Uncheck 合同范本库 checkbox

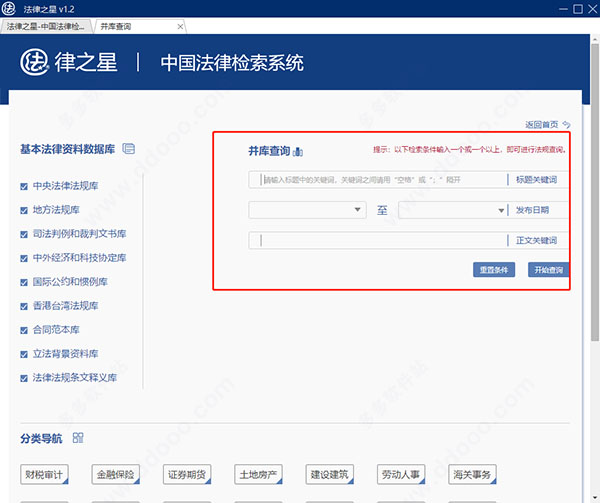(24, 330)
